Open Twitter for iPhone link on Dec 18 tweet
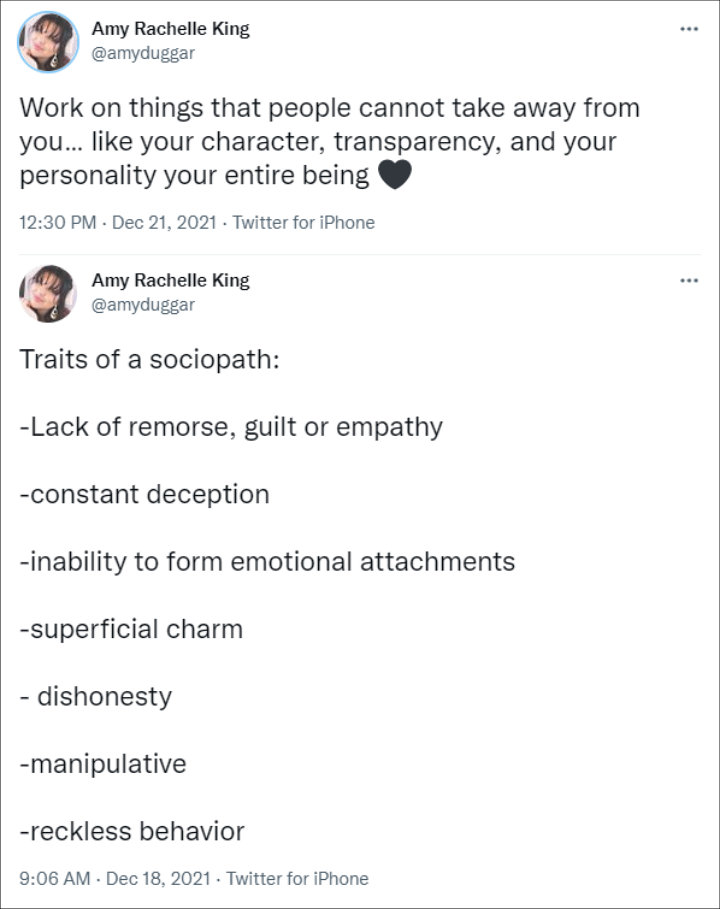The image size is (720, 909). click(297, 878)
